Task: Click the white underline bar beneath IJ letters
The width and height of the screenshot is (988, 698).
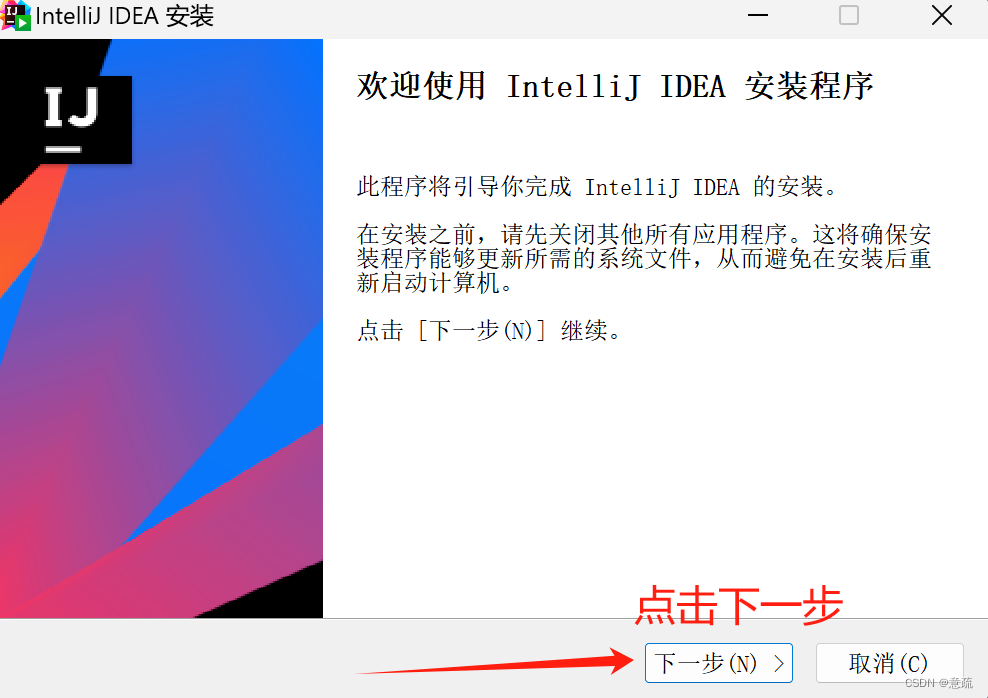Action: pyautogui.click(x=64, y=149)
